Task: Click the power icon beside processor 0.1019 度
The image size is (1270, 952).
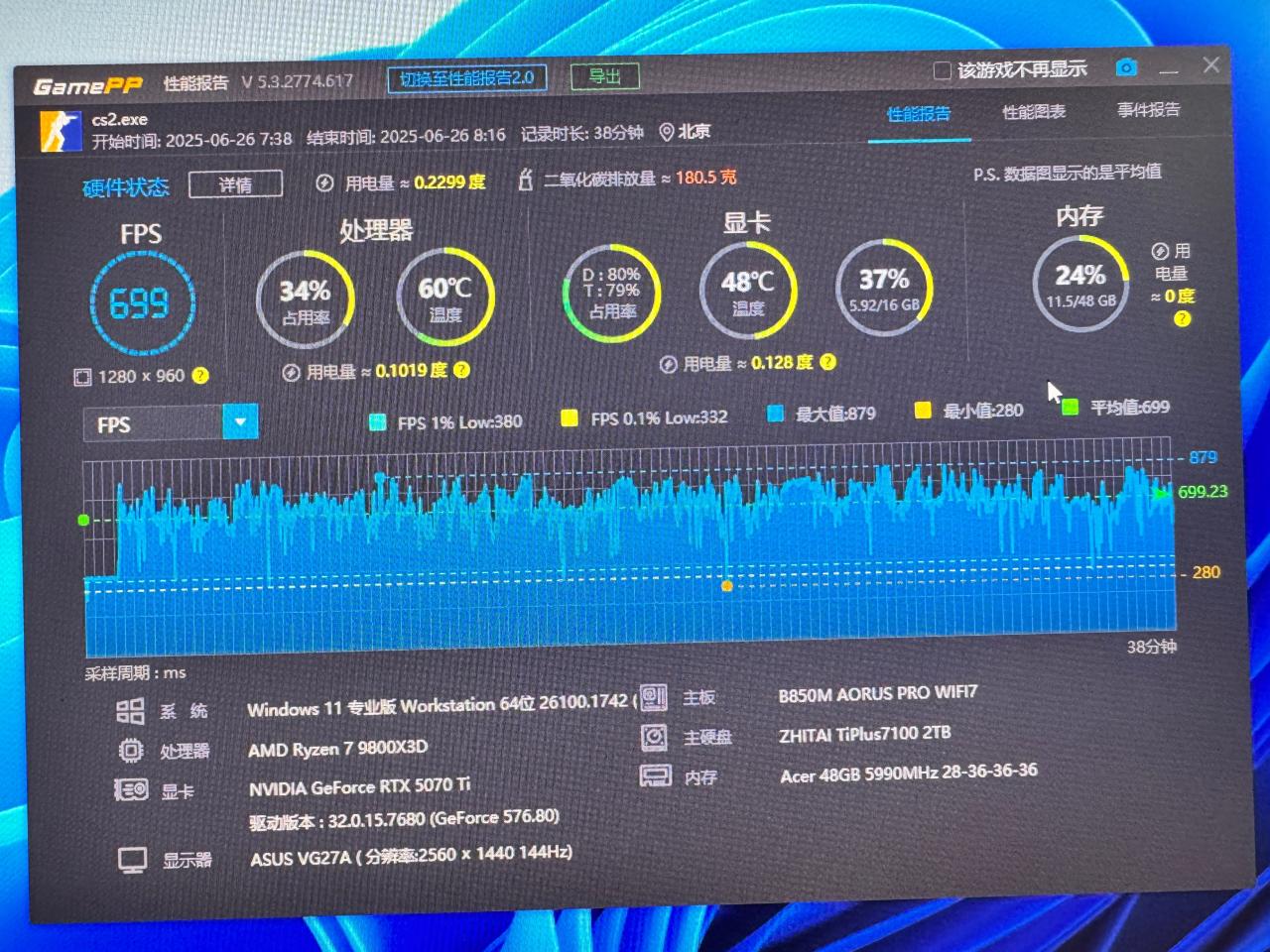Action: coord(291,373)
